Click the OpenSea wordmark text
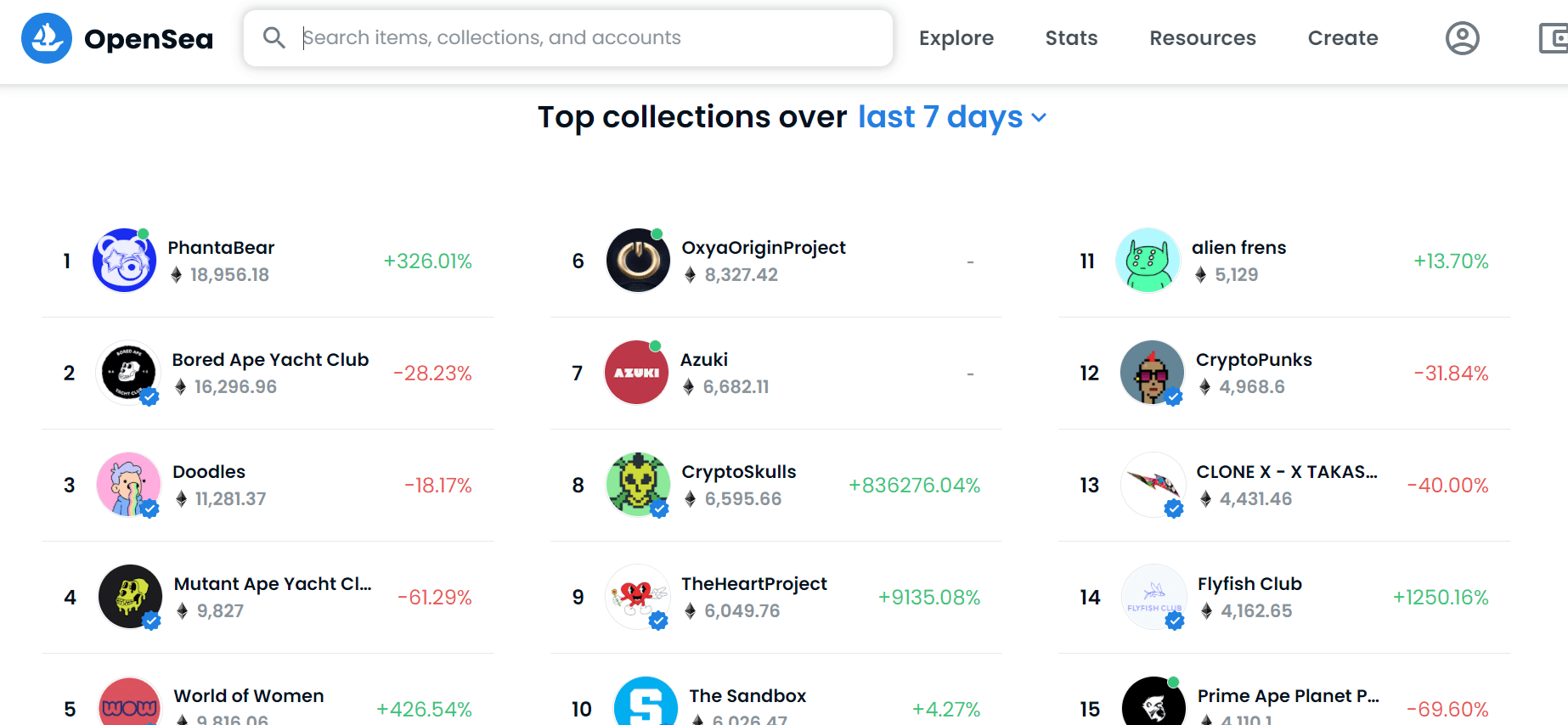 pos(149,39)
